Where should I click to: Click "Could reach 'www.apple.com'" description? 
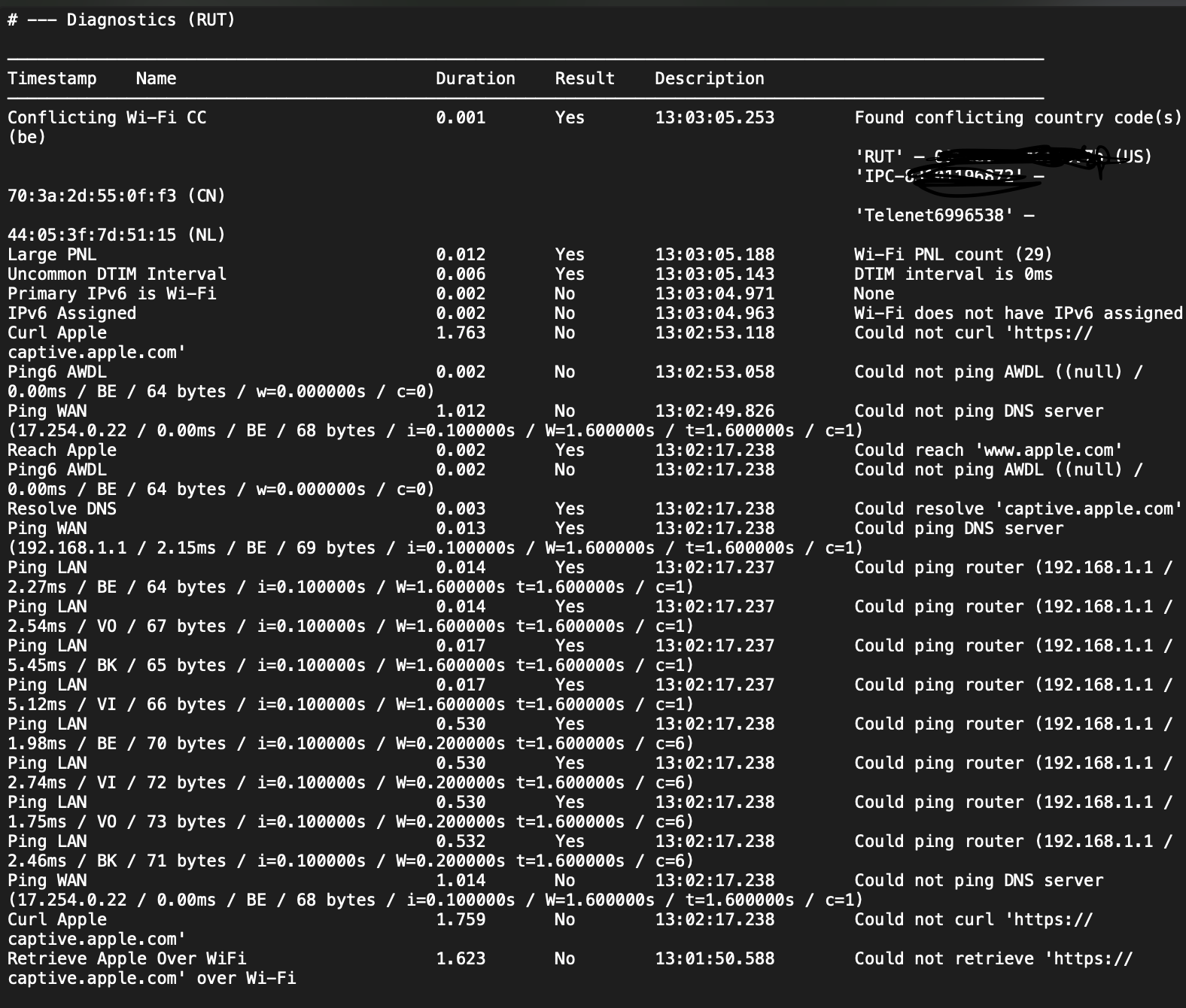click(x=988, y=450)
